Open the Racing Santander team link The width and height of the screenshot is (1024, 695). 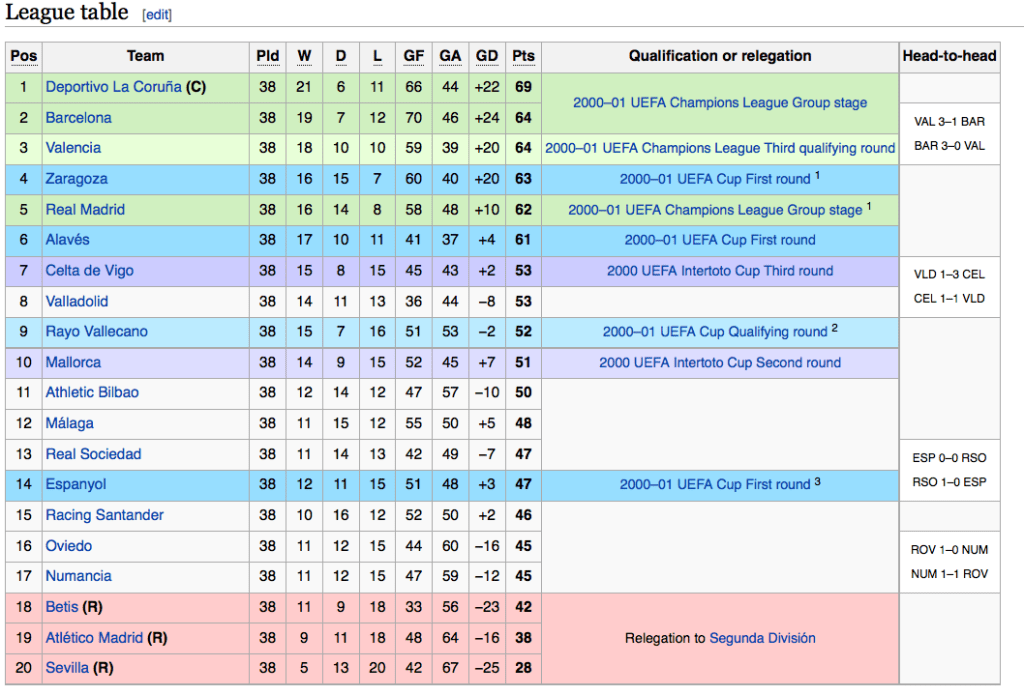pos(104,515)
